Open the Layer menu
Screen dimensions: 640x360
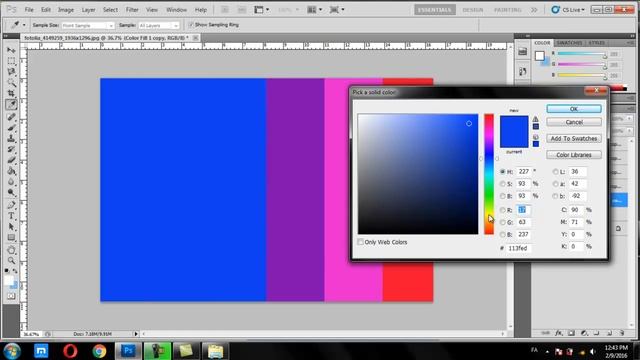[88, 9]
